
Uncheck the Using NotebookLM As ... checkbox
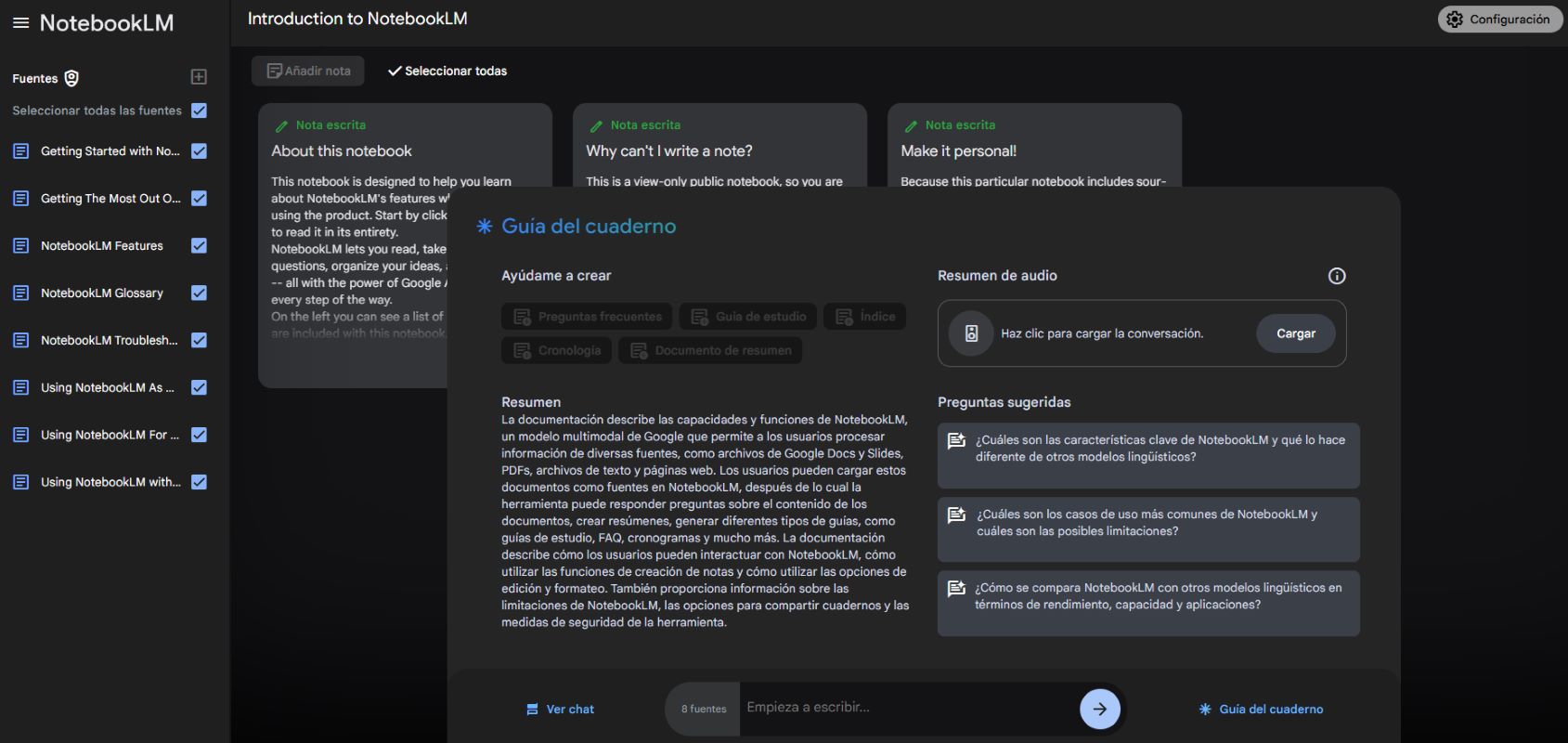(x=199, y=387)
